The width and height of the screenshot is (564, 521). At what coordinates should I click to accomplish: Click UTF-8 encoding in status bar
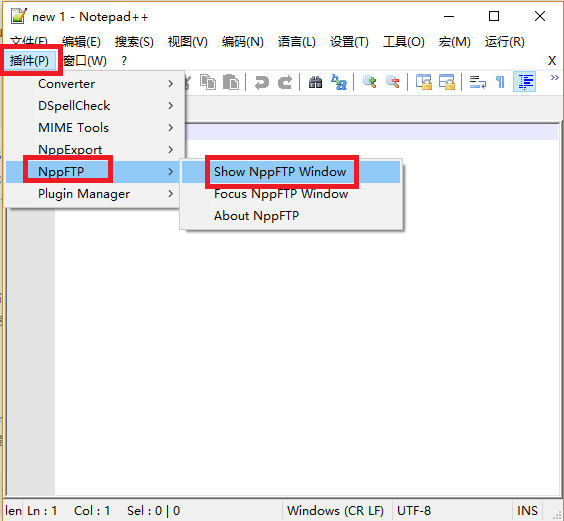point(414,511)
